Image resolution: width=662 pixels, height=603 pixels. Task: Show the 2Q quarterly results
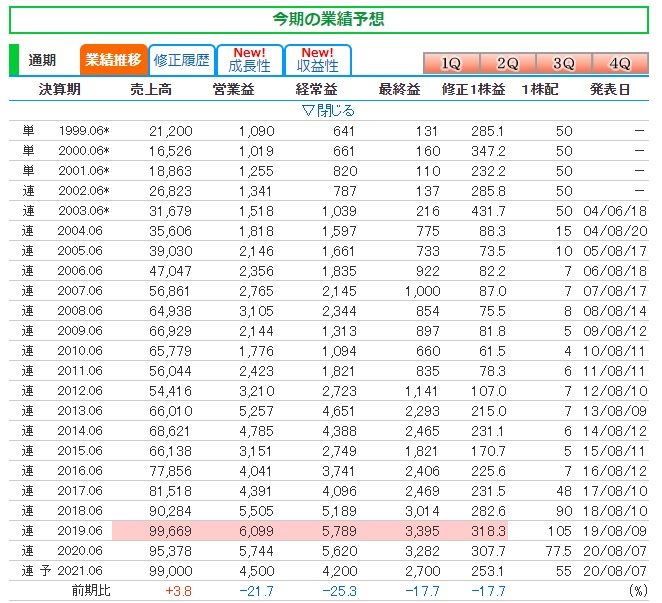pos(508,63)
